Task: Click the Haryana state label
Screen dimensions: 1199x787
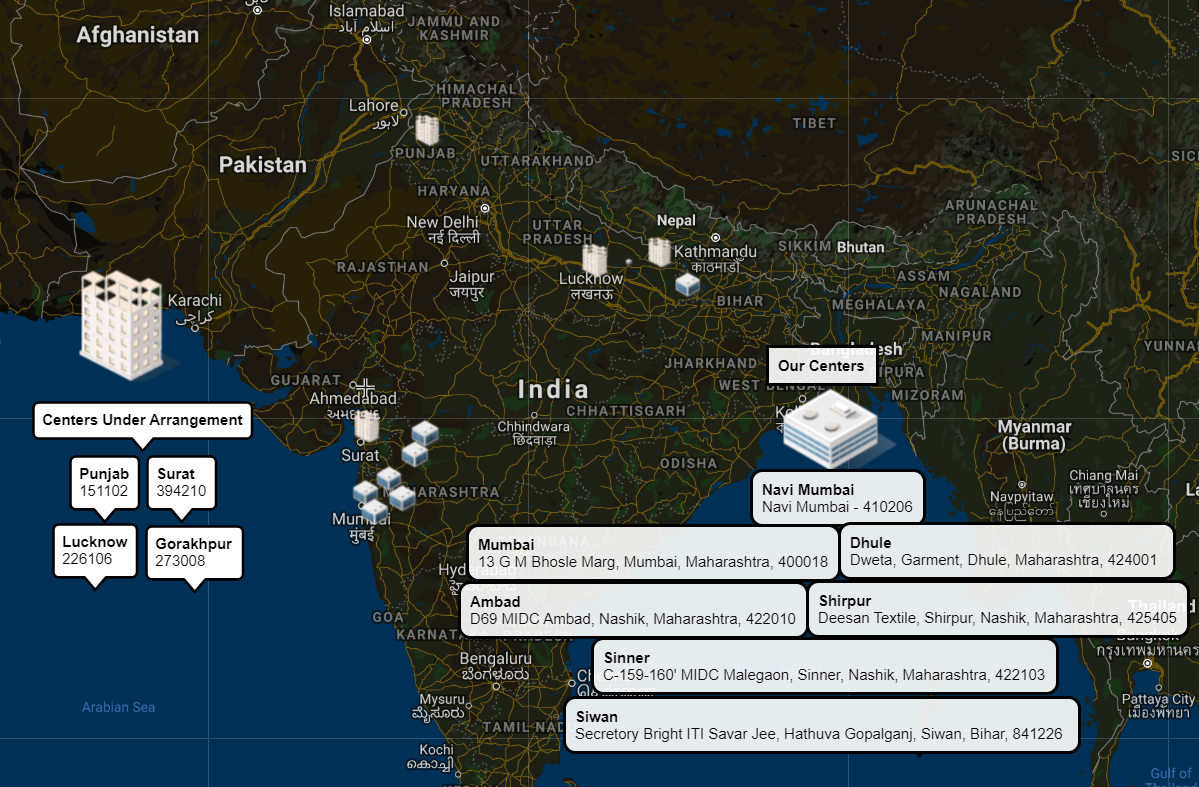Action: 453,190
